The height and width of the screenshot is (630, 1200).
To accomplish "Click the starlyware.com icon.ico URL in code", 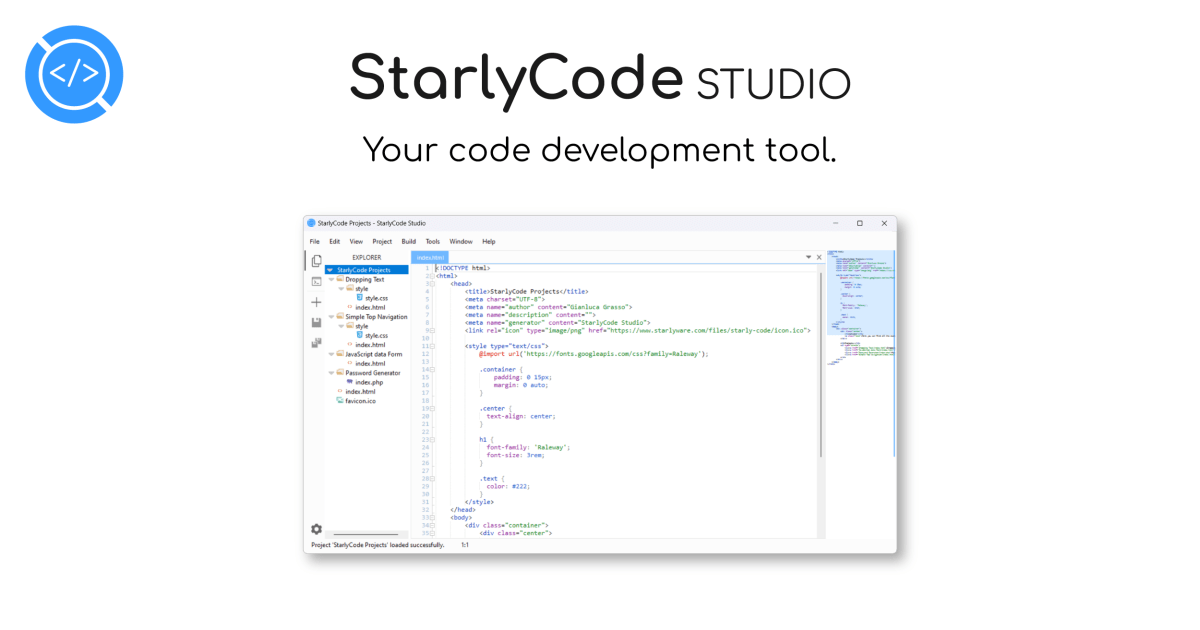I will click(x=708, y=330).
